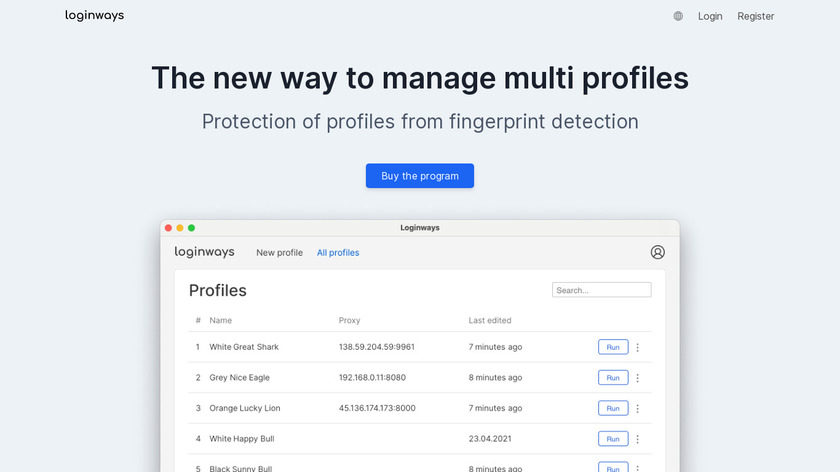Open the user account icon in Loginways app
Screen dimensions: 840x472
[657, 252]
